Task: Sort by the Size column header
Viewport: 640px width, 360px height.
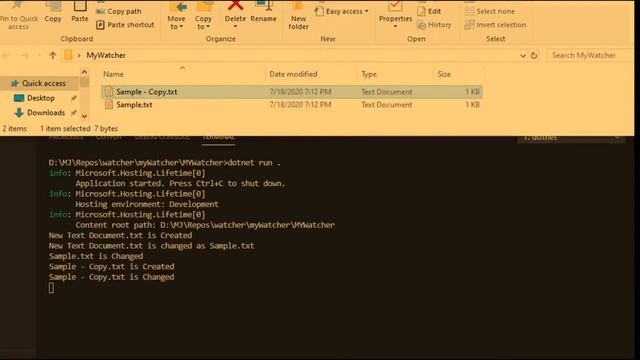Action: pos(444,74)
